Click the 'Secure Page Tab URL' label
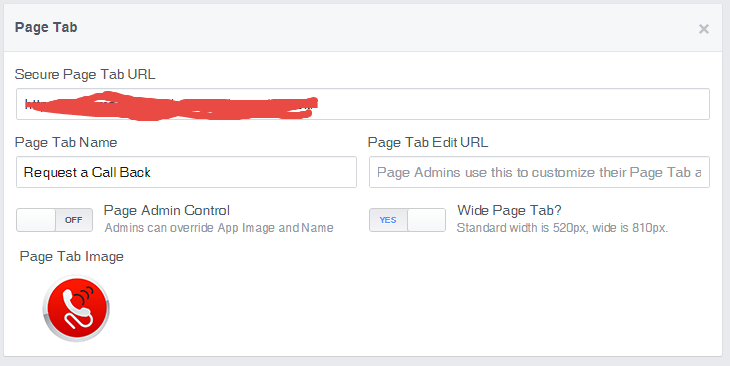This screenshot has width=730, height=366. (x=85, y=75)
